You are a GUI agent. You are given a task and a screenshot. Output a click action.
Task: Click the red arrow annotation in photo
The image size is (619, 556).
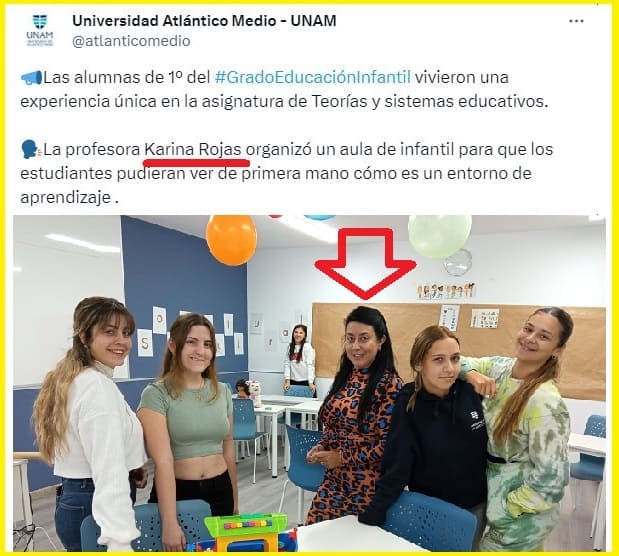click(365, 263)
